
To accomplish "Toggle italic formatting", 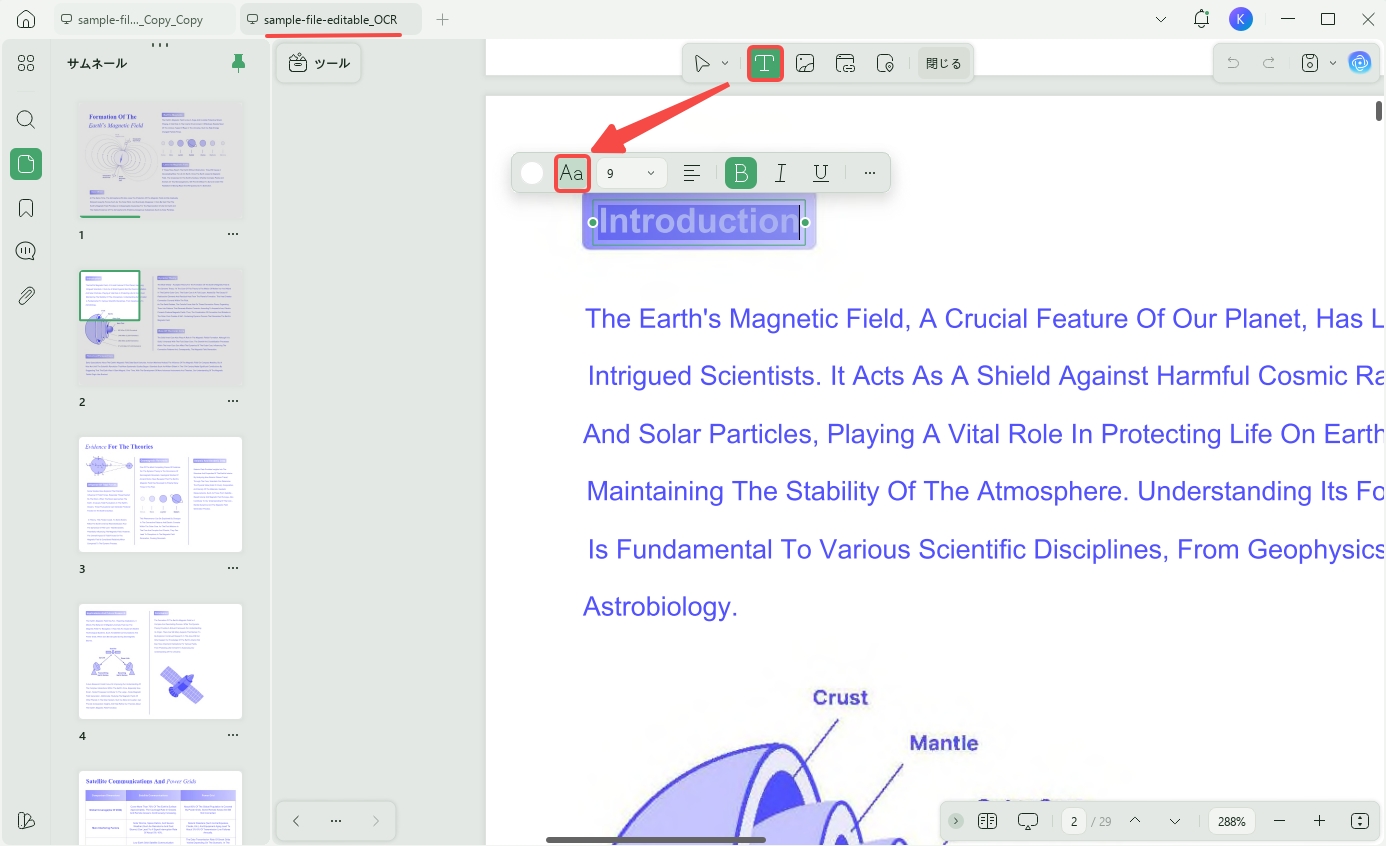I will (781, 173).
